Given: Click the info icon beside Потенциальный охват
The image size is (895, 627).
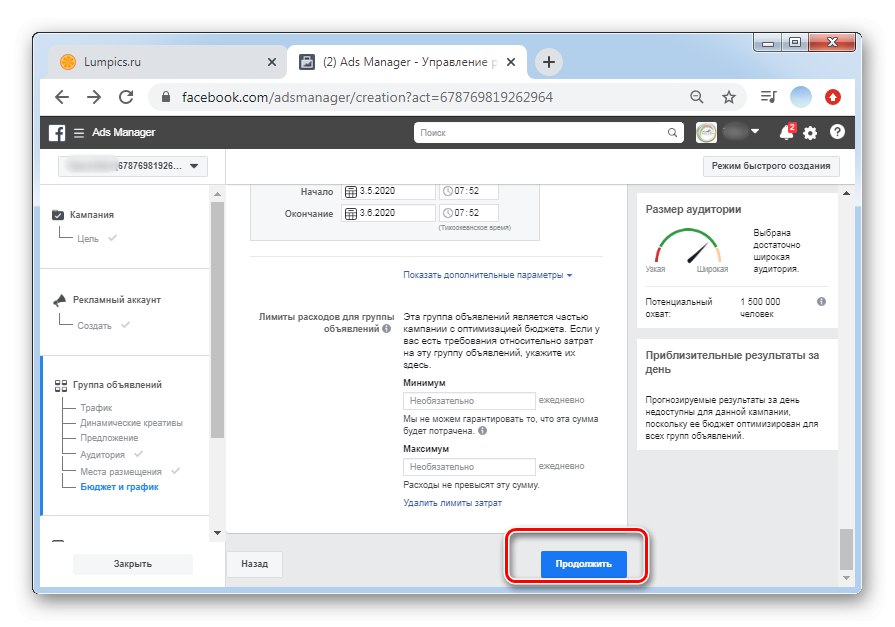Looking at the screenshot, I should pos(821,302).
